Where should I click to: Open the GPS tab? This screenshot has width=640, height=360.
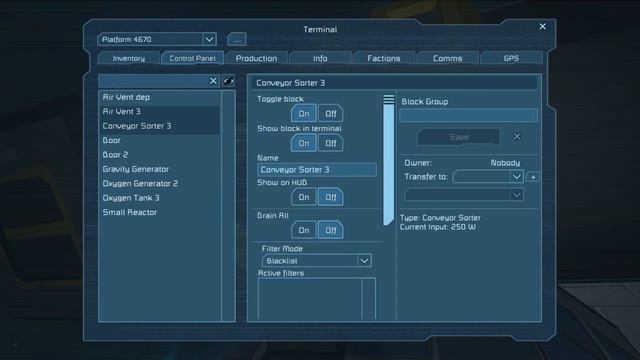[x=511, y=58]
